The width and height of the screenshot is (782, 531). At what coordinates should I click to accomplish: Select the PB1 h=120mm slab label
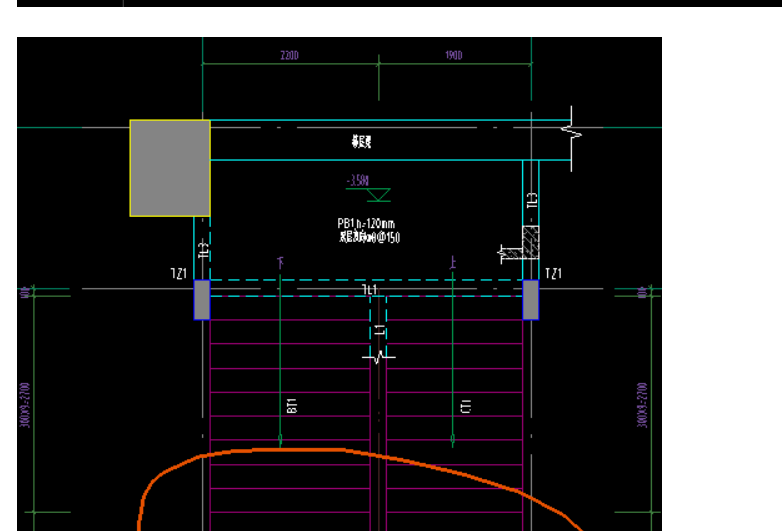tap(366, 223)
